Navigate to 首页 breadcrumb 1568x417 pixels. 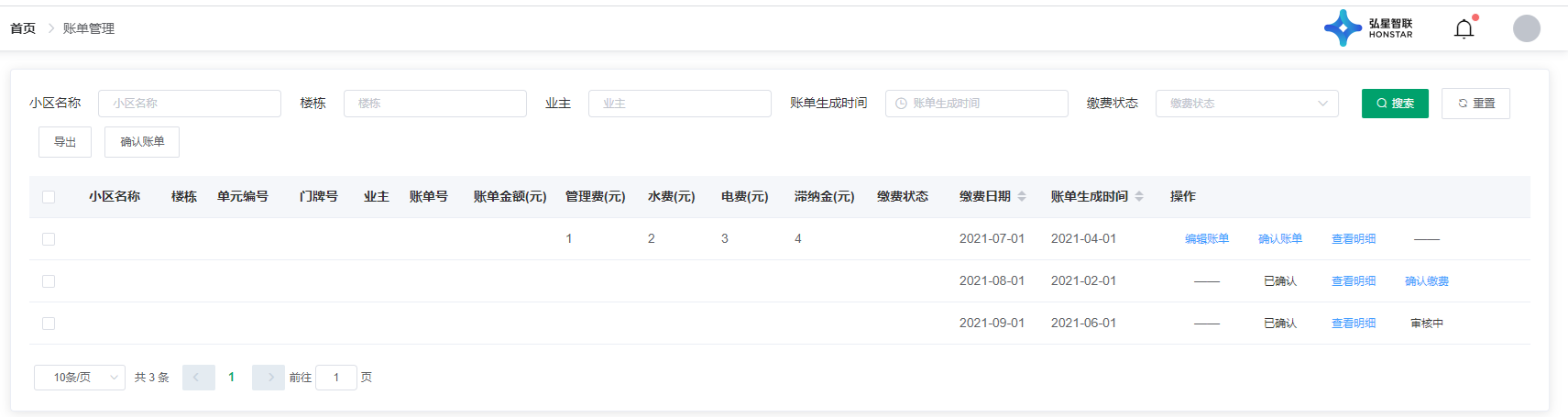[x=23, y=28]
